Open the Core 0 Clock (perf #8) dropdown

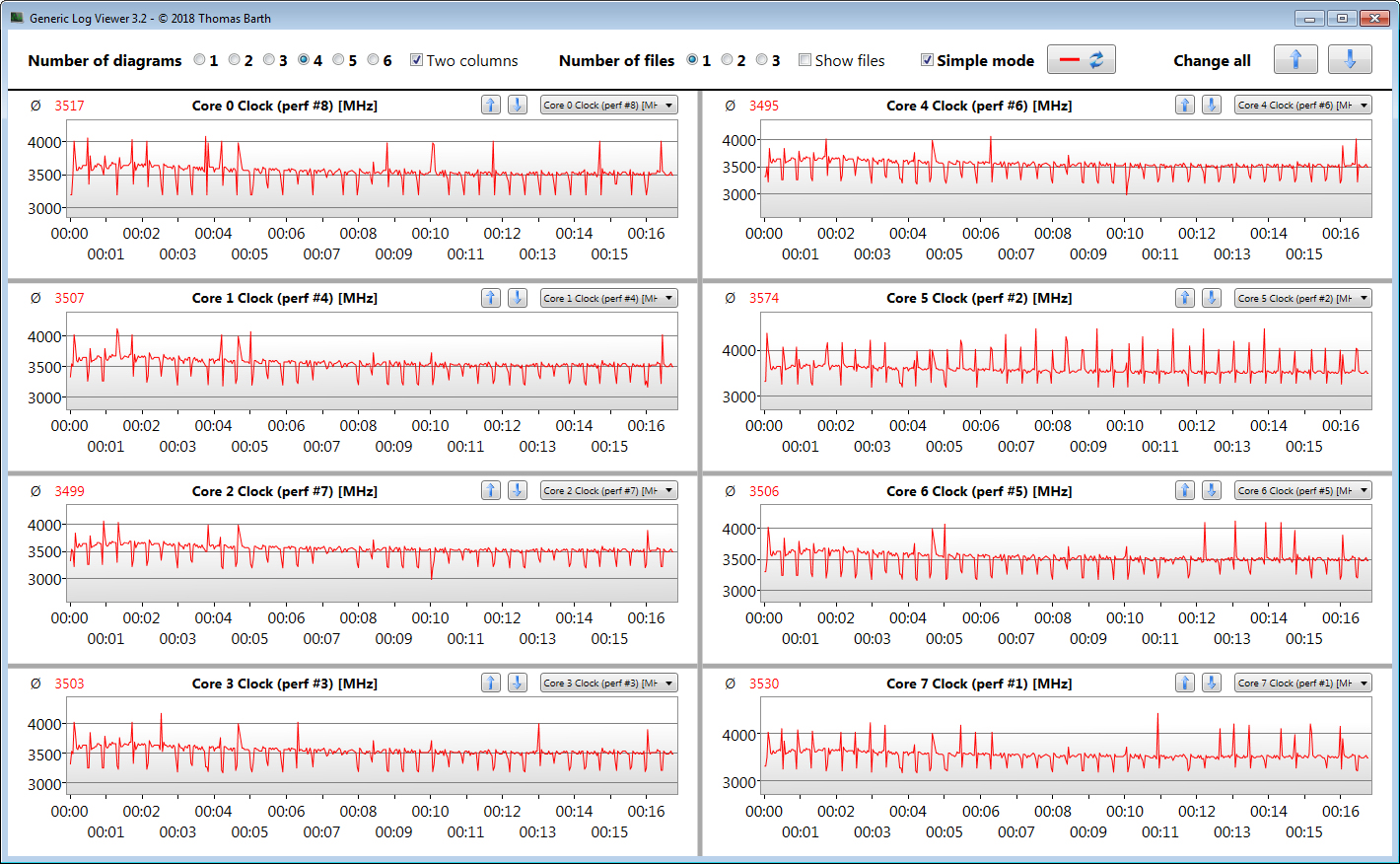609,105
